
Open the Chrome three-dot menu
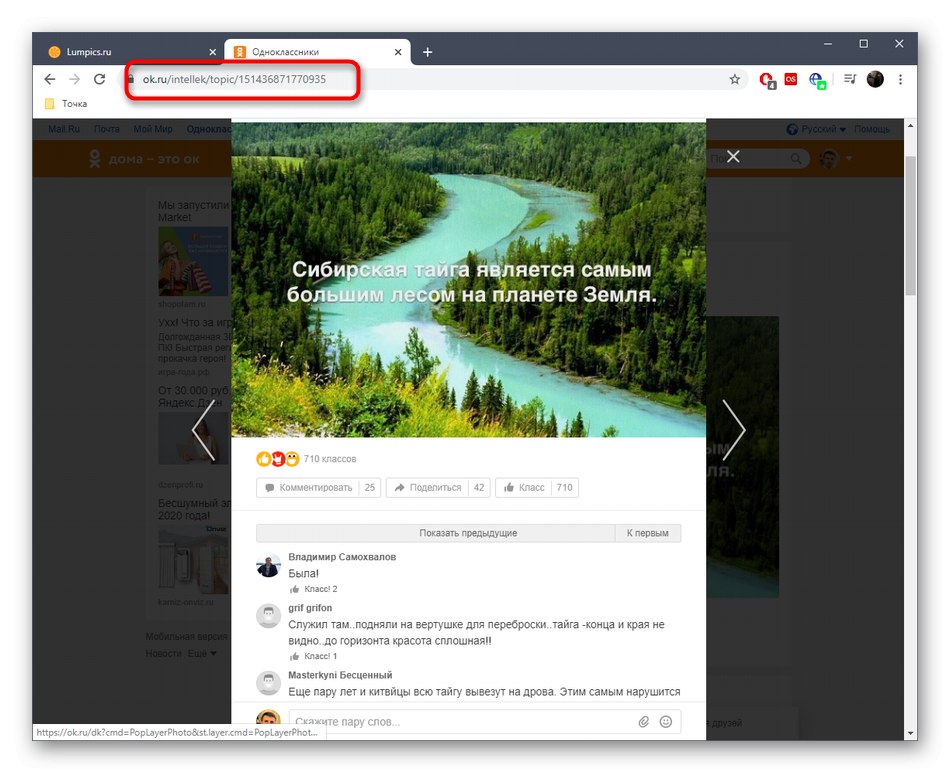[x=900, y=79]
